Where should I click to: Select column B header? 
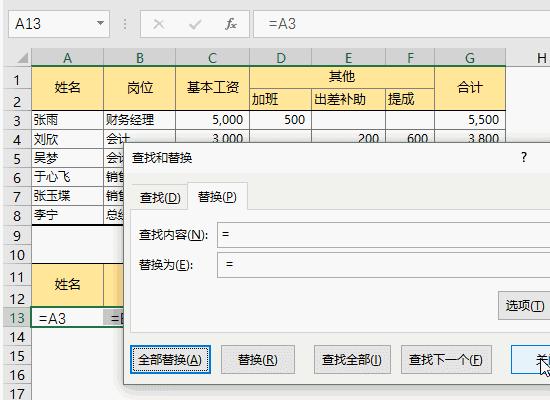(140, 58)
